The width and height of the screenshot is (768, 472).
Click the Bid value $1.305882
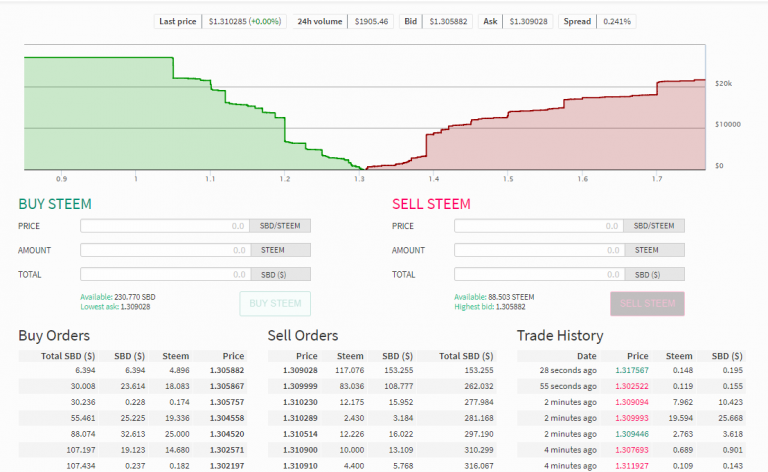pyautogui.click(x=448, y=22)
